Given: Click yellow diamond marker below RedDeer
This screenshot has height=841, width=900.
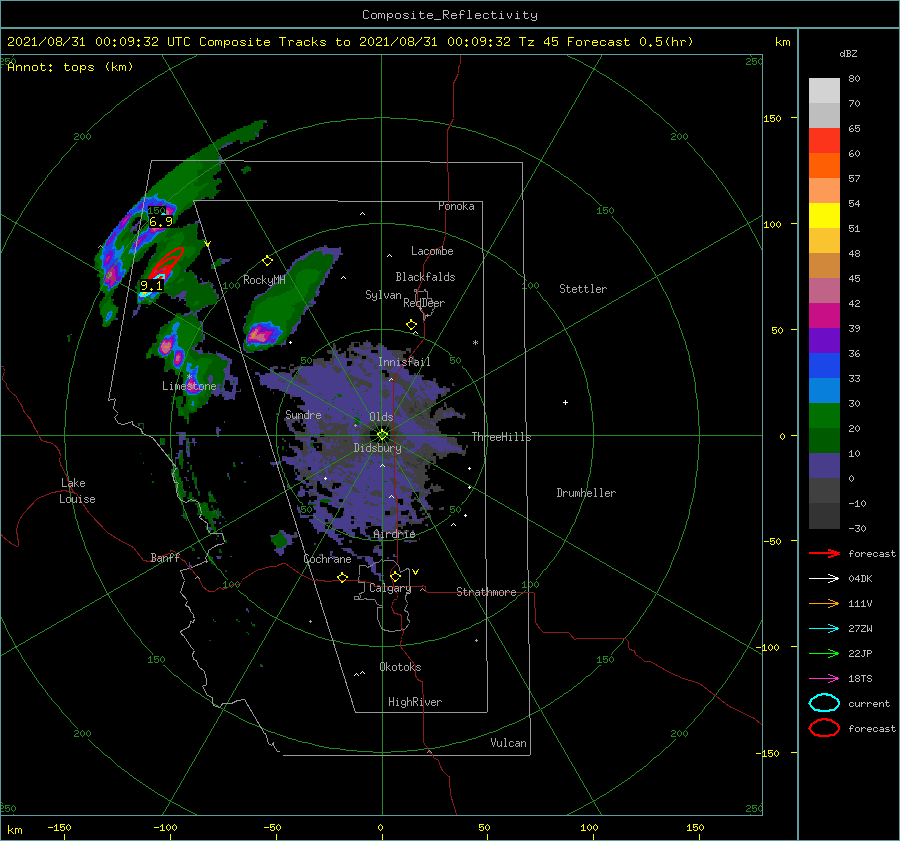Looking at the screenshot, I should [412, 325].
